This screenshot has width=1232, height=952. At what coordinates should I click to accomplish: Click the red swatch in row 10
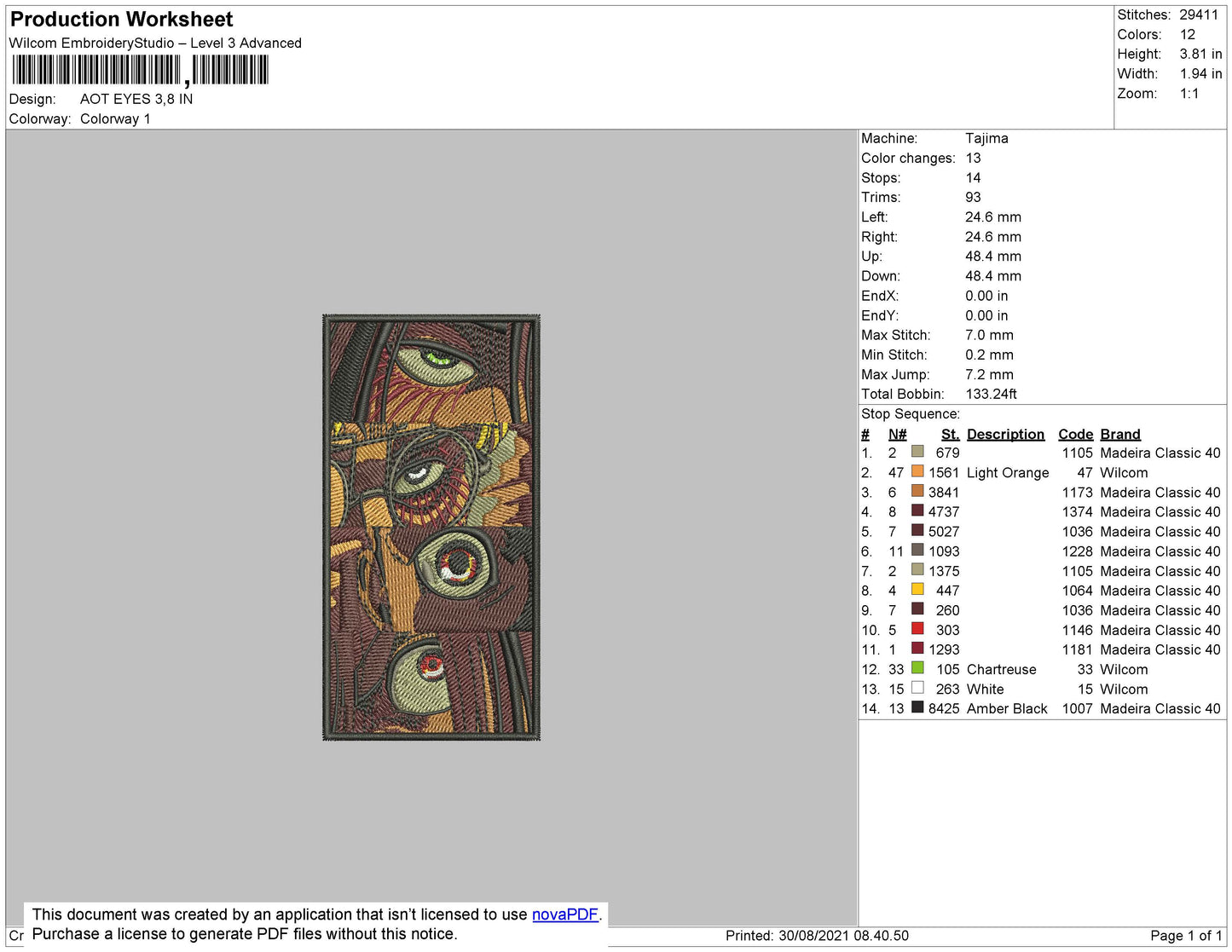click(x=917, y=629)
